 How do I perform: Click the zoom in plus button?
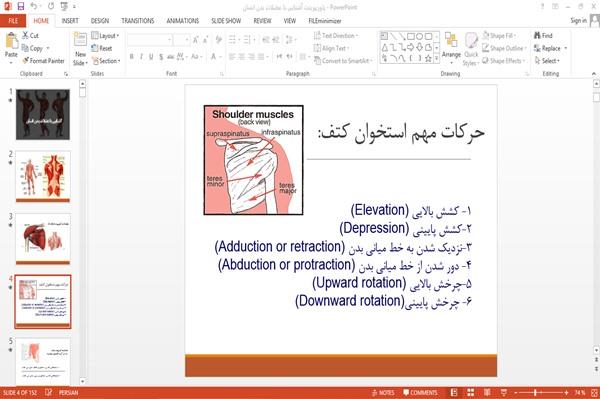pos(566,392)
